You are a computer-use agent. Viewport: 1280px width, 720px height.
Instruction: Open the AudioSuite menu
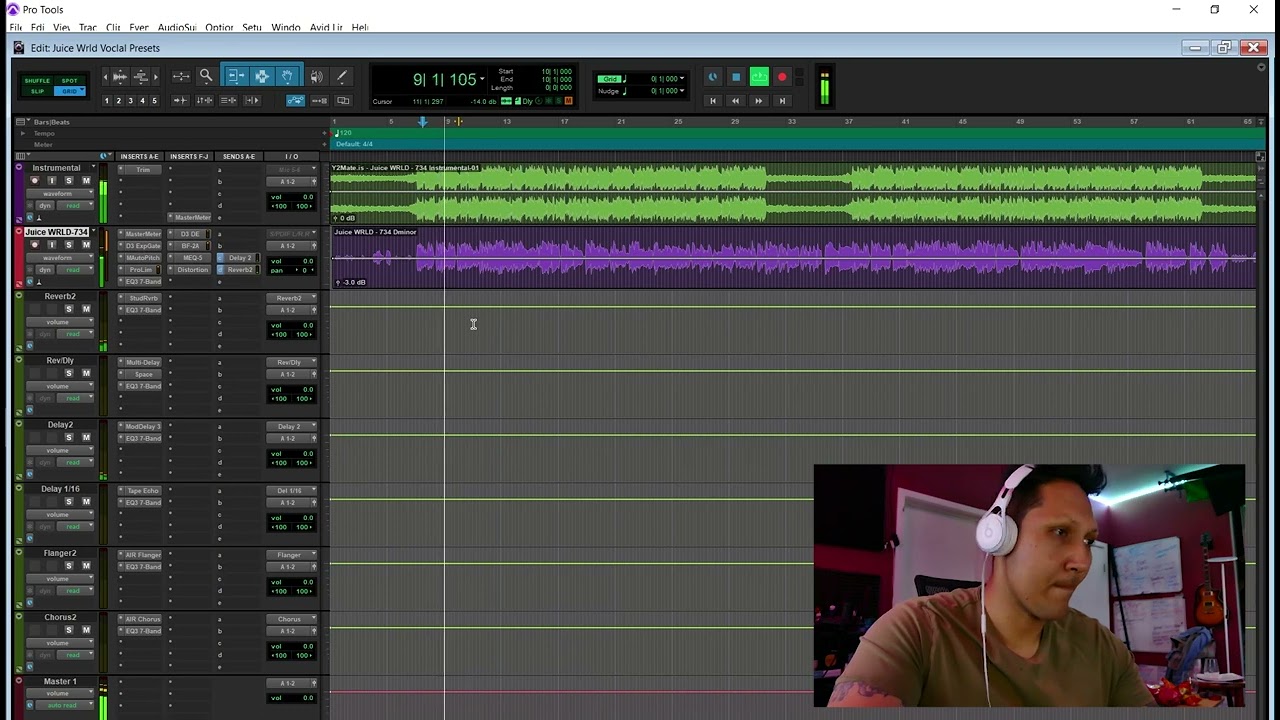(x=177, y=28)
